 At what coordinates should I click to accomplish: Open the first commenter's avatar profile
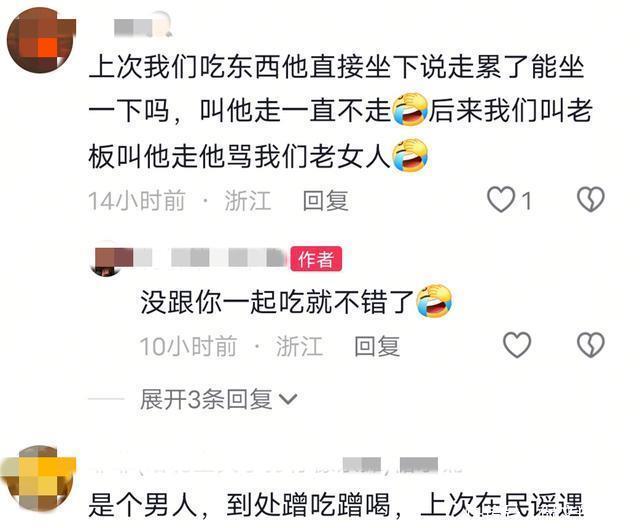click(41, 40)
